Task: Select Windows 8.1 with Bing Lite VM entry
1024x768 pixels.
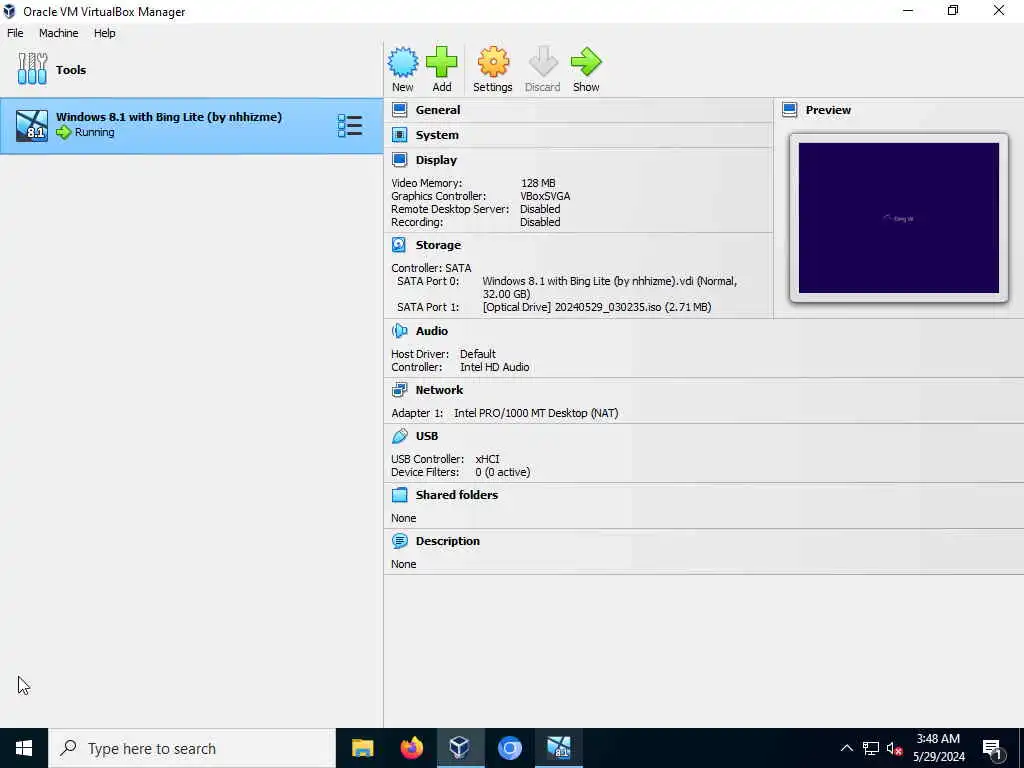Action: (191, 126)
